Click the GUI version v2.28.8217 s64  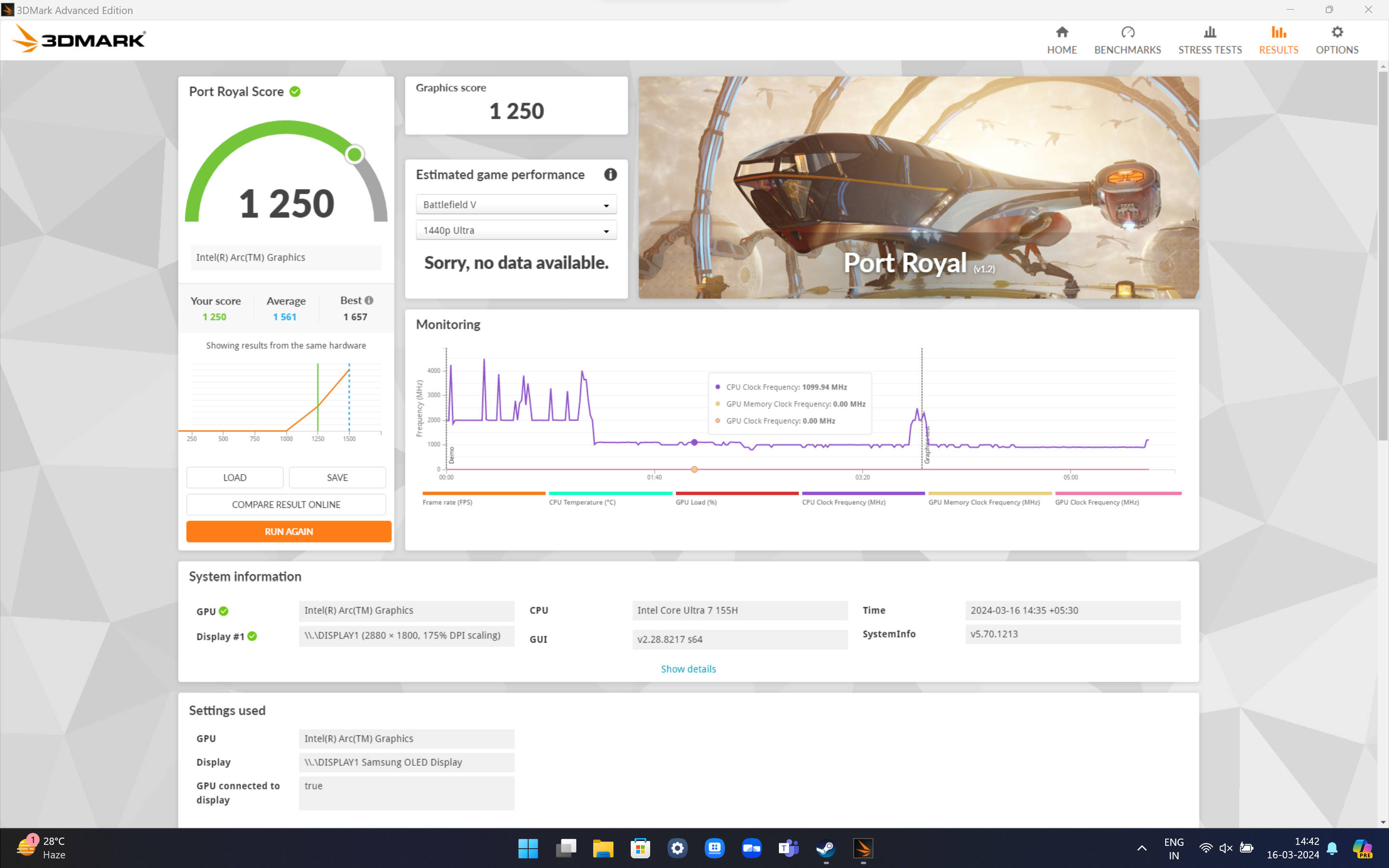[x=740, y=639]
